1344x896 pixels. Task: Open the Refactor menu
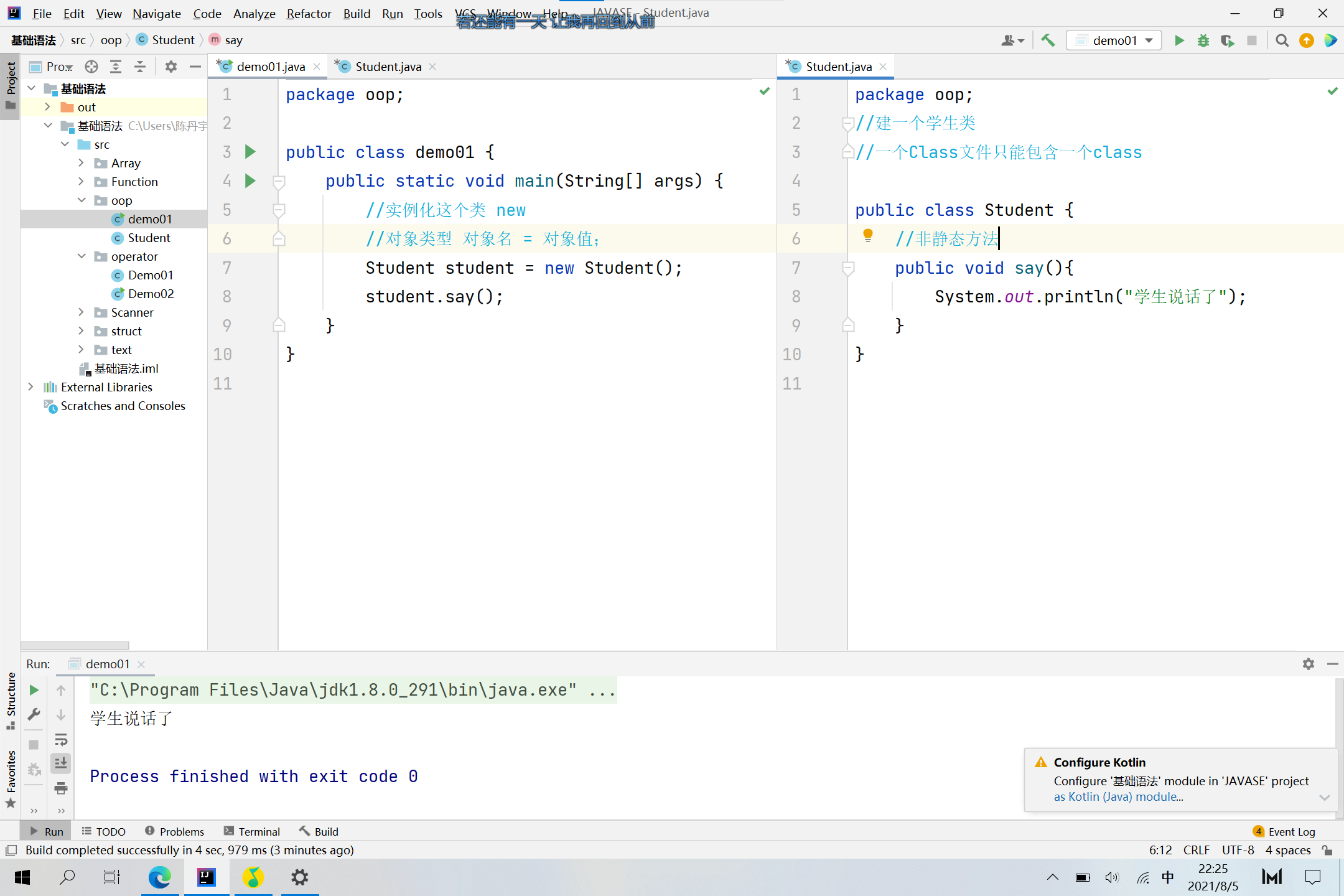click(x=309, y=14)
